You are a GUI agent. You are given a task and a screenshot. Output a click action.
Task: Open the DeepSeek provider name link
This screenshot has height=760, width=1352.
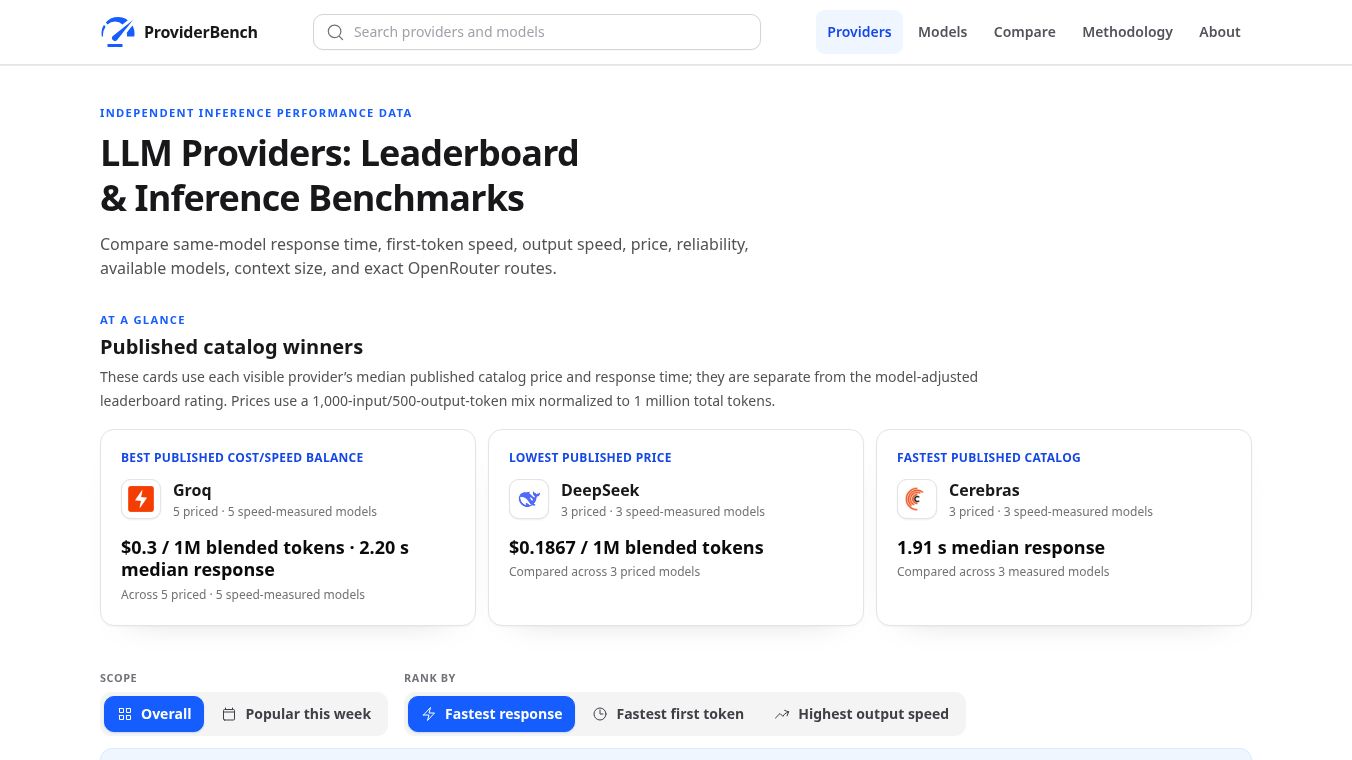[x=600, y=490]
